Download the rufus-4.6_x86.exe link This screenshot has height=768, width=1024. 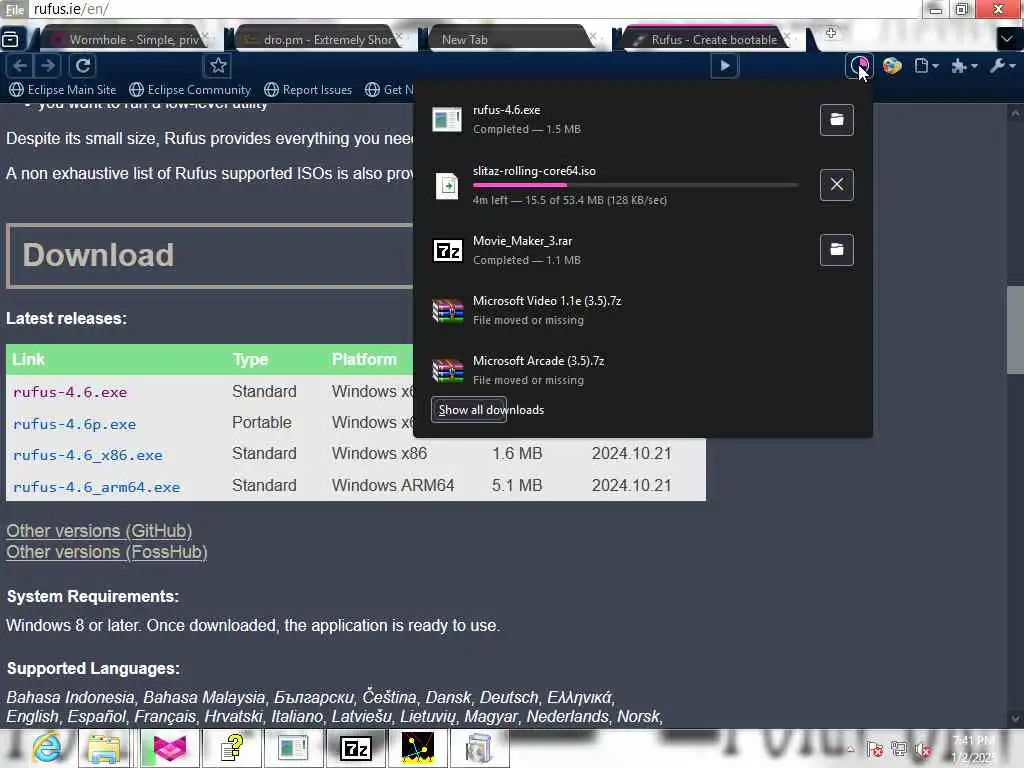pyautogui.click(x=88, y=455)
